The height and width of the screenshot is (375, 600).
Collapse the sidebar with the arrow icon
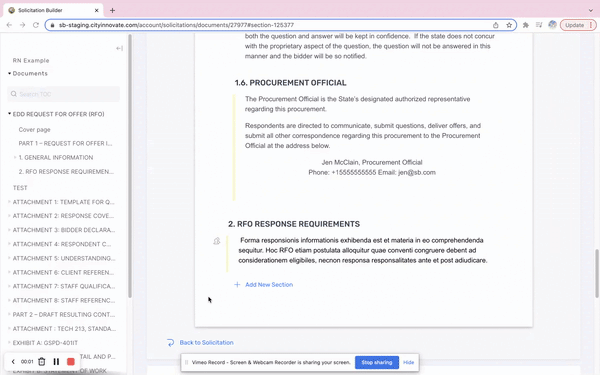[x=119, y=48]
